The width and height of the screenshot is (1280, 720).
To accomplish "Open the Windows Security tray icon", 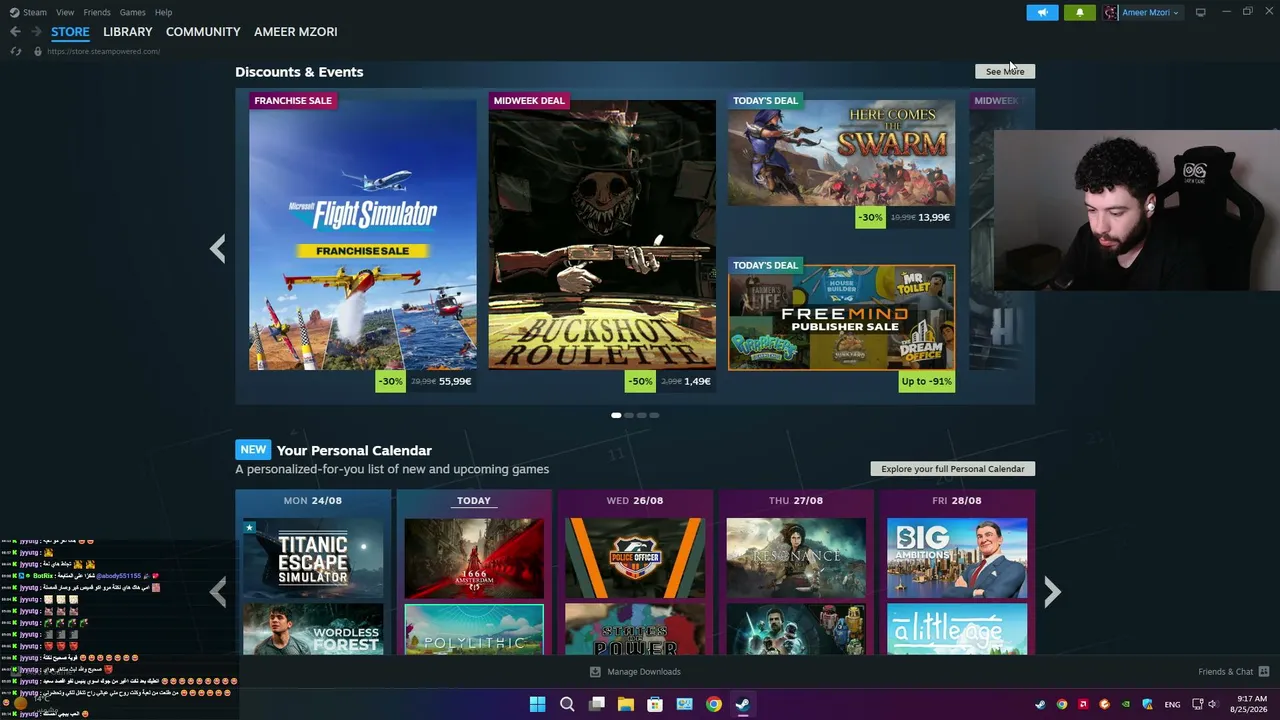I will (1148, 704).
